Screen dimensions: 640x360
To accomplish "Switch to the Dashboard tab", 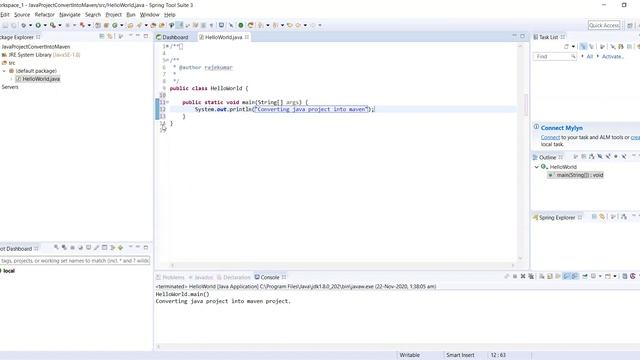I will coord(172,37).
